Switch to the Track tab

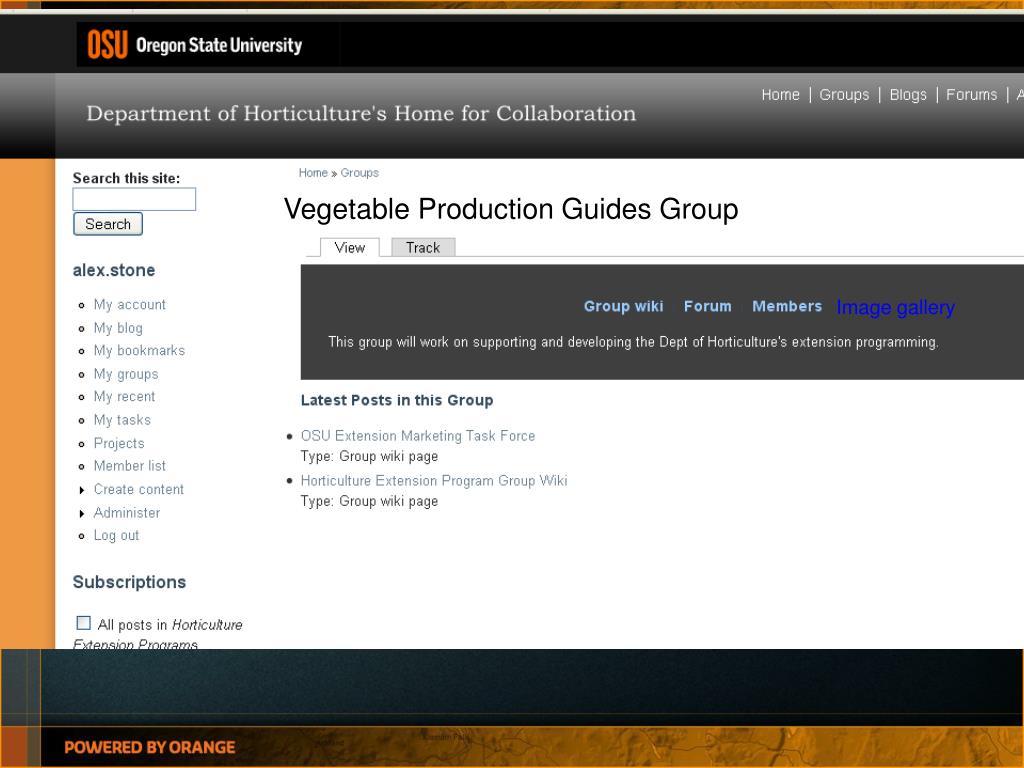pos(423,248)
